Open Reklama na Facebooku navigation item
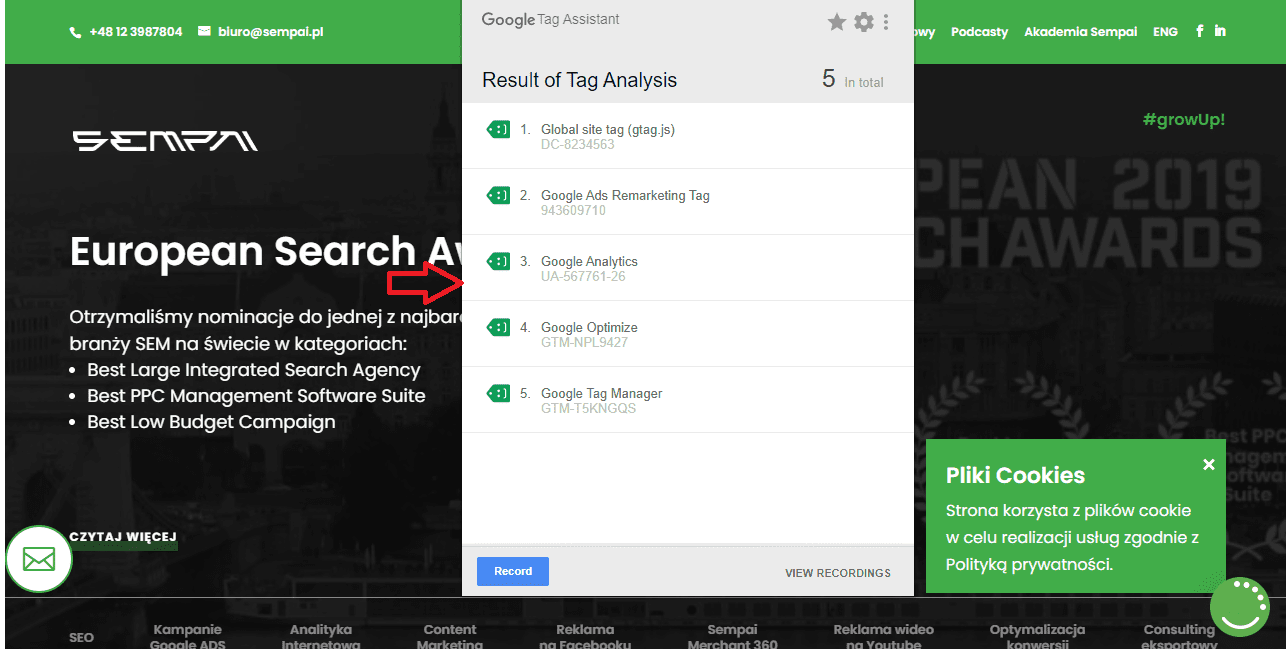Image resolution: width=1286 pixels, height=649 pixels. pyautogui.click(x=585, y=636)
